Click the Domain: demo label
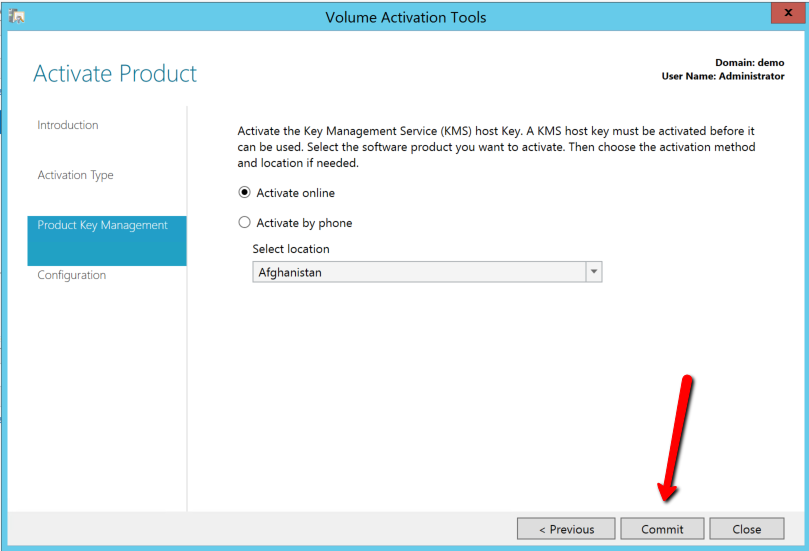Viewport: 809px width, 551px height. click(x=749, y=63)
